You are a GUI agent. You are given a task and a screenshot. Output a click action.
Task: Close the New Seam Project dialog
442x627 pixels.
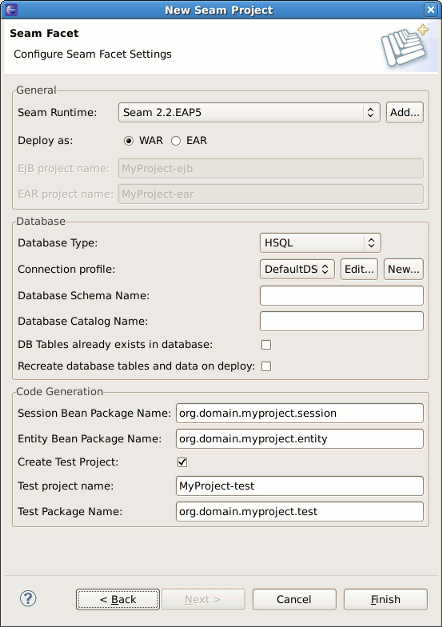(430, 10)
